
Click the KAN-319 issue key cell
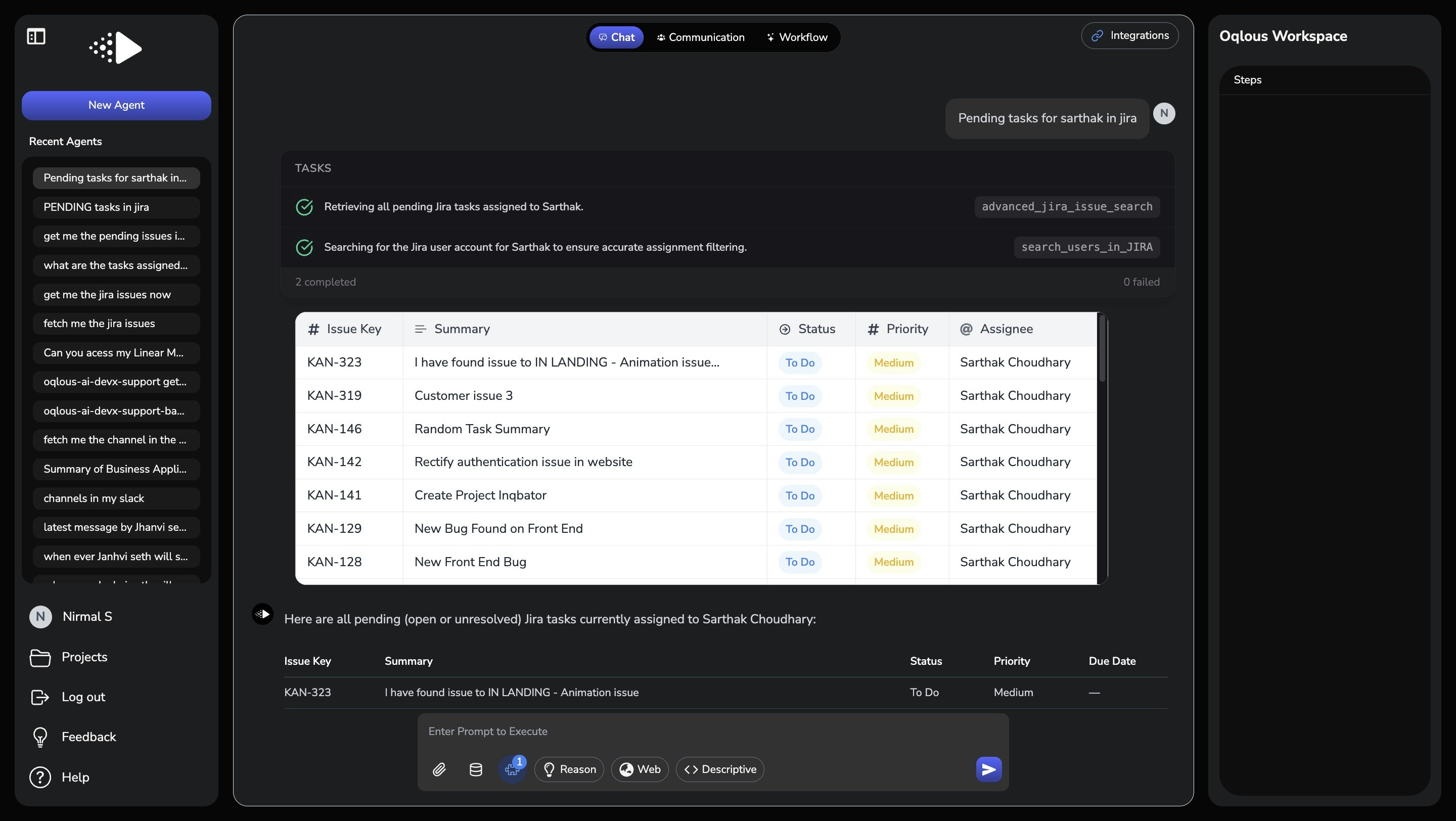[x=349, y=395]
